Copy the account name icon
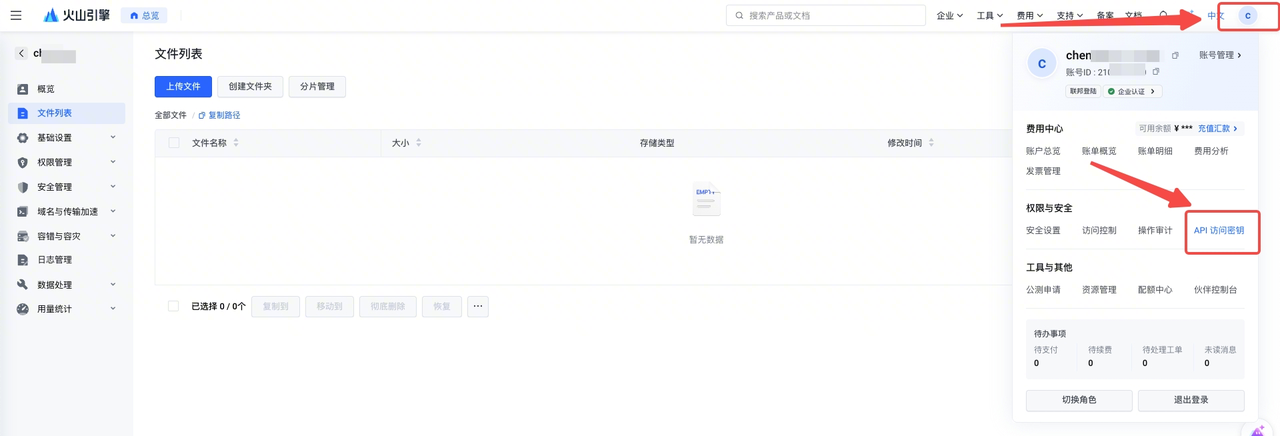This screenshot has height=436, width=1280. [x=1175, y=56]
